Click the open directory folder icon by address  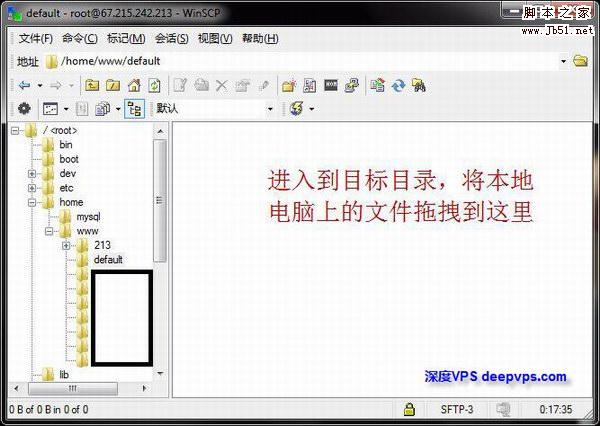(x=580, y=60)
